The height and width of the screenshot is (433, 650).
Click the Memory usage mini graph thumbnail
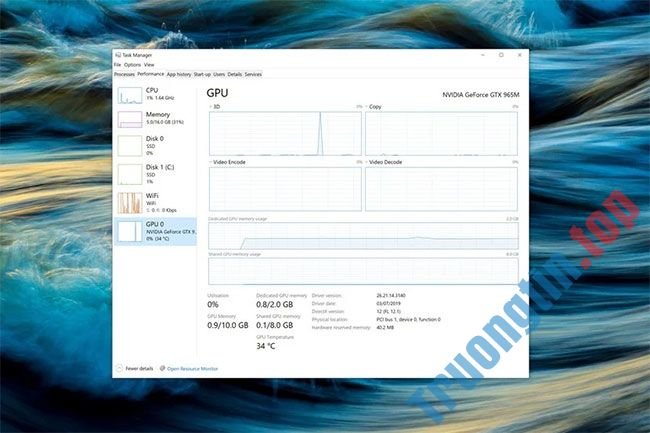pyautogui.click(x=130, y=119)
